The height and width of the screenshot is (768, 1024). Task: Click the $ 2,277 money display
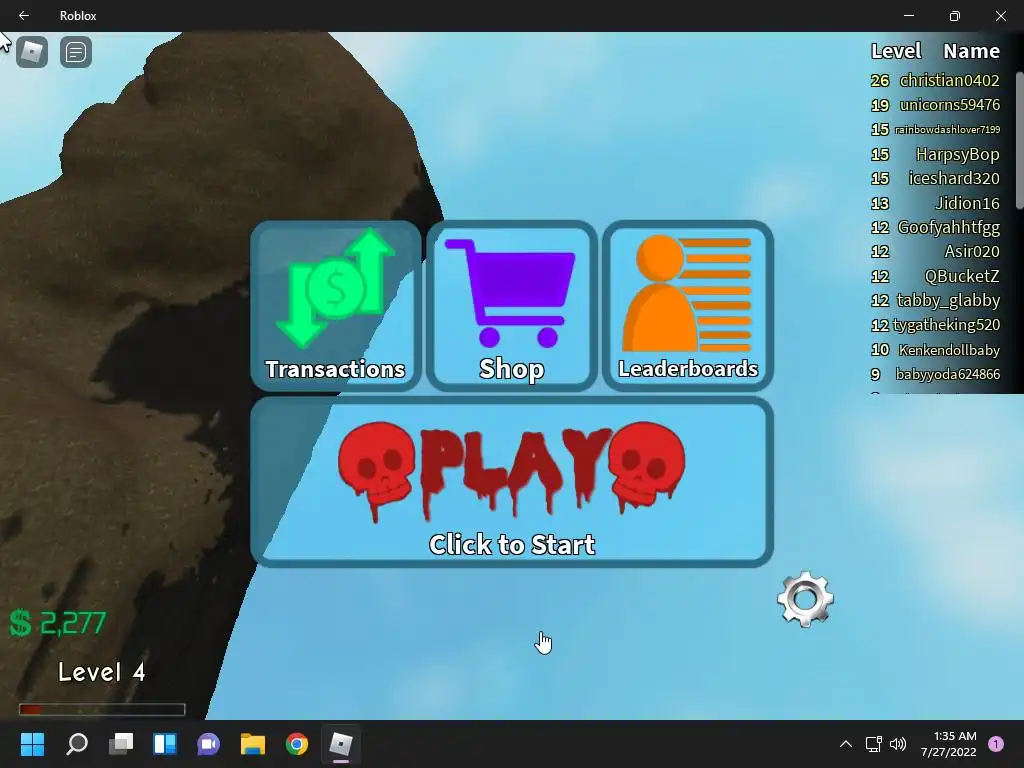click(x=57, y=623)
